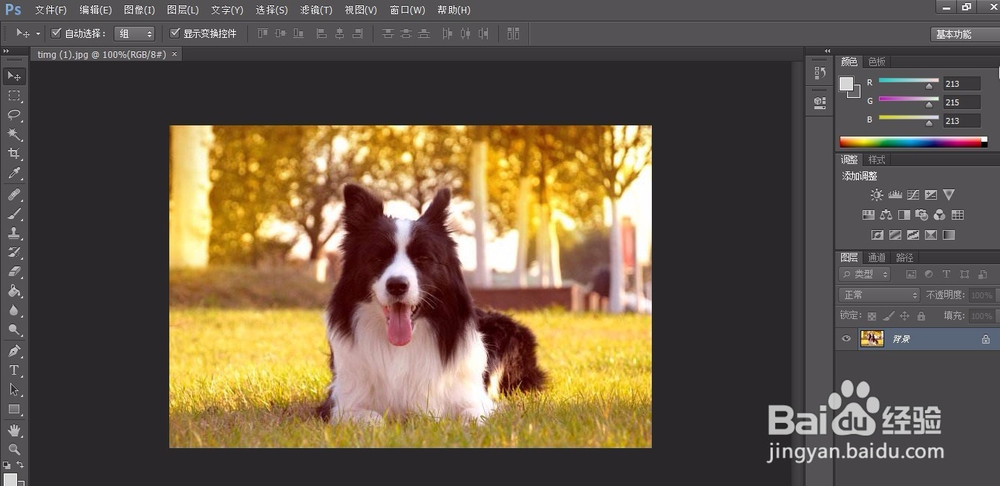Select the Rectangle shape tool
Image resolution: width=1000 pixels, height=486 pixels.
pos(14,409)
